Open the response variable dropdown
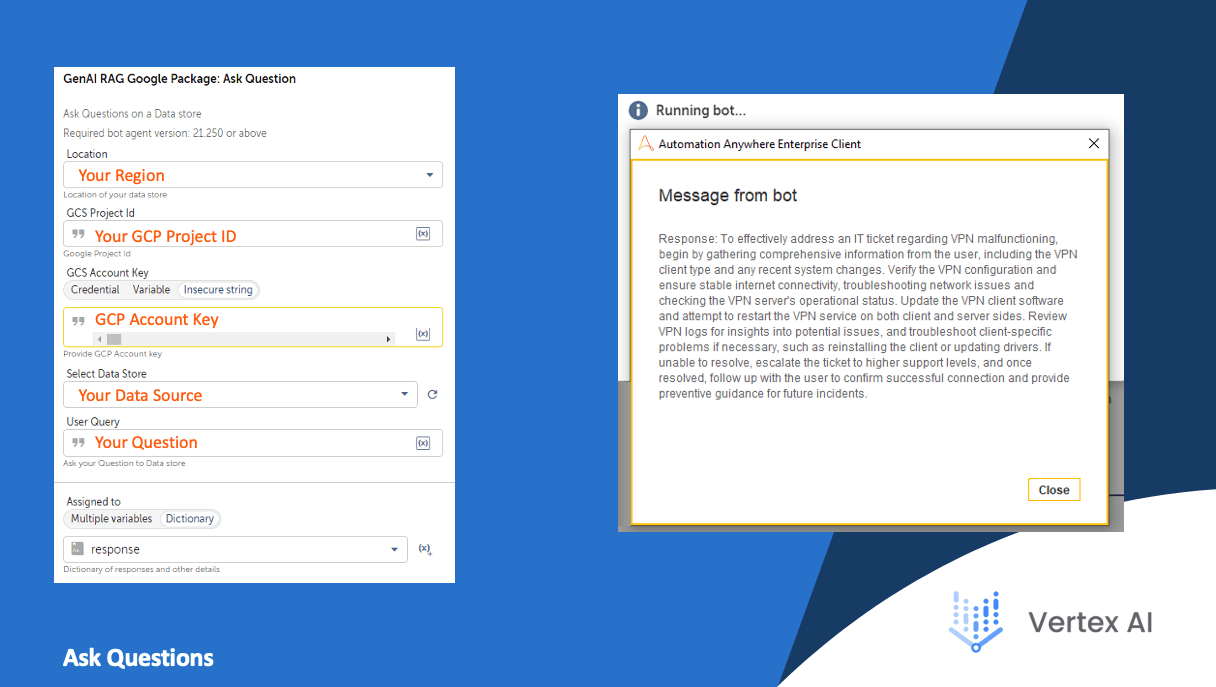The width and height of the screenshot is (1216, 687). [x=235, y=549]
